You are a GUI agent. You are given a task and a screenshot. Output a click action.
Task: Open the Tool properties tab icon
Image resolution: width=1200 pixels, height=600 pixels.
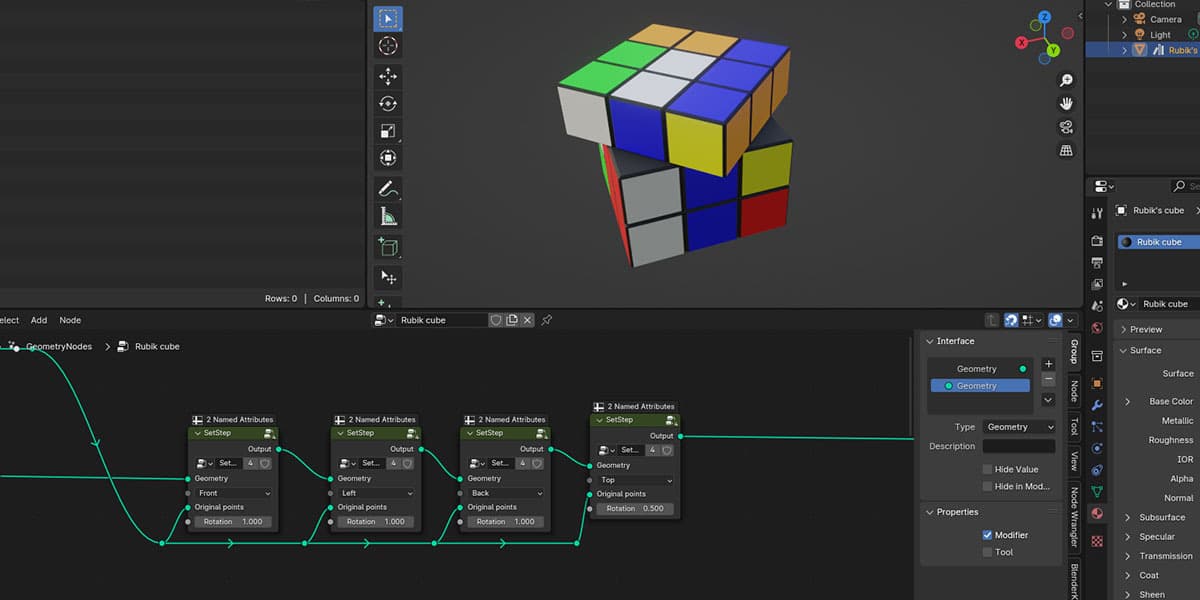(1097, 213)
